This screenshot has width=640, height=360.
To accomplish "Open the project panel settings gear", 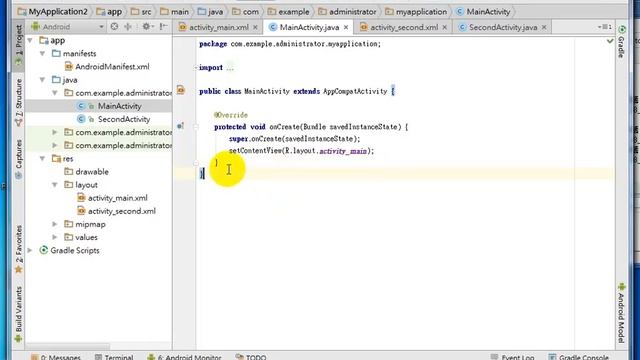I will (x=147, y=27).
